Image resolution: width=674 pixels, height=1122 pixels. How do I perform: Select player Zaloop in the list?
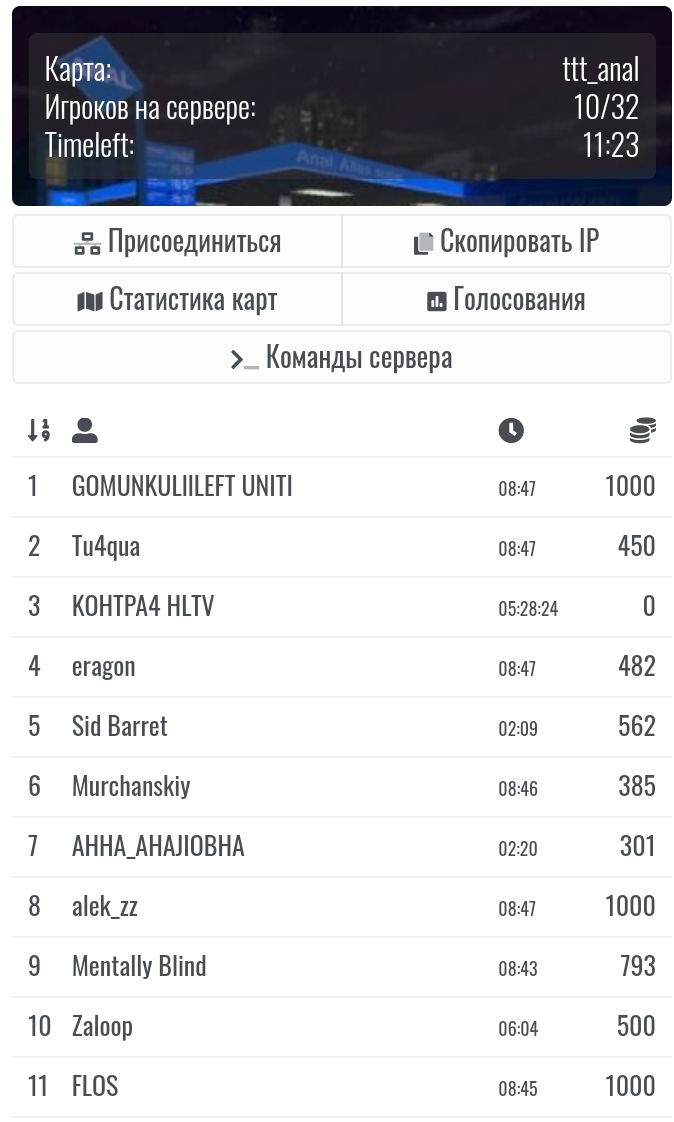[x=342, y=1027]
